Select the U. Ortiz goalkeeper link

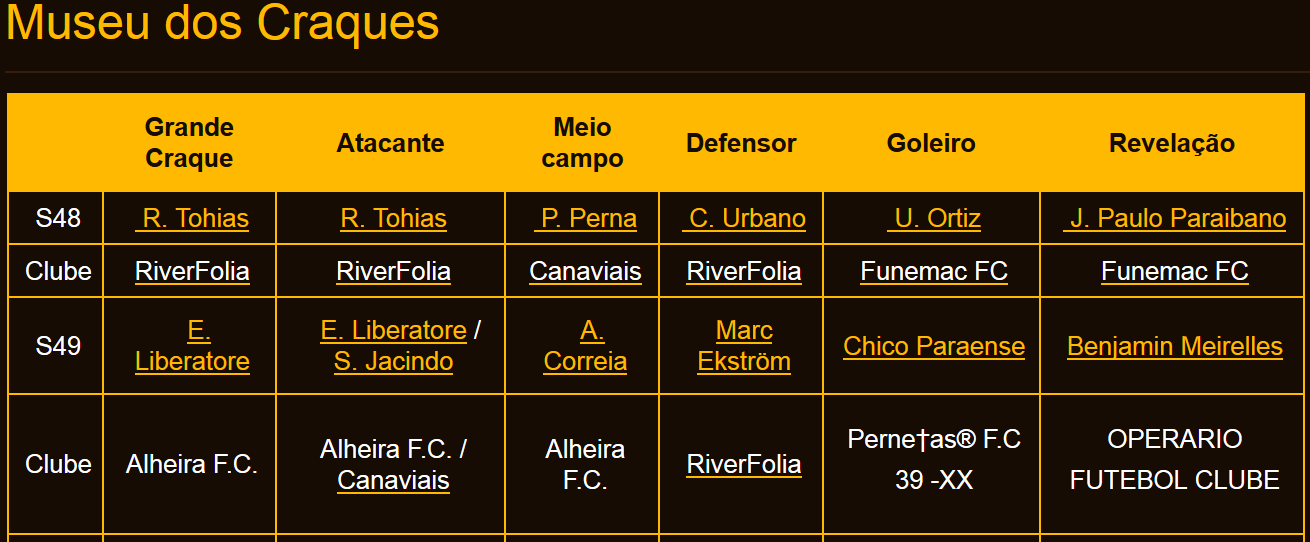(934, 218)
